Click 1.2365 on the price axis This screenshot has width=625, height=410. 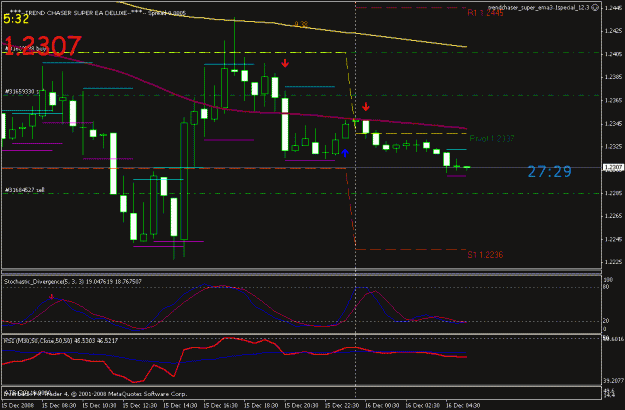(x=613, y=100)
